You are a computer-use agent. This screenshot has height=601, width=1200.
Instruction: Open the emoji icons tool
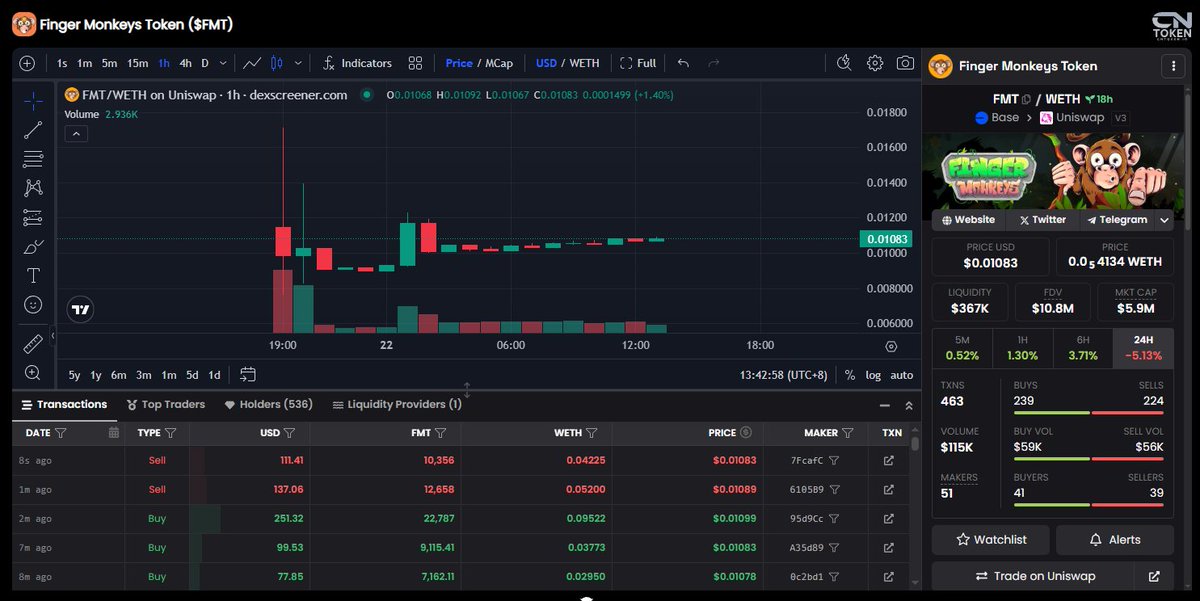(x=33, y=304)
